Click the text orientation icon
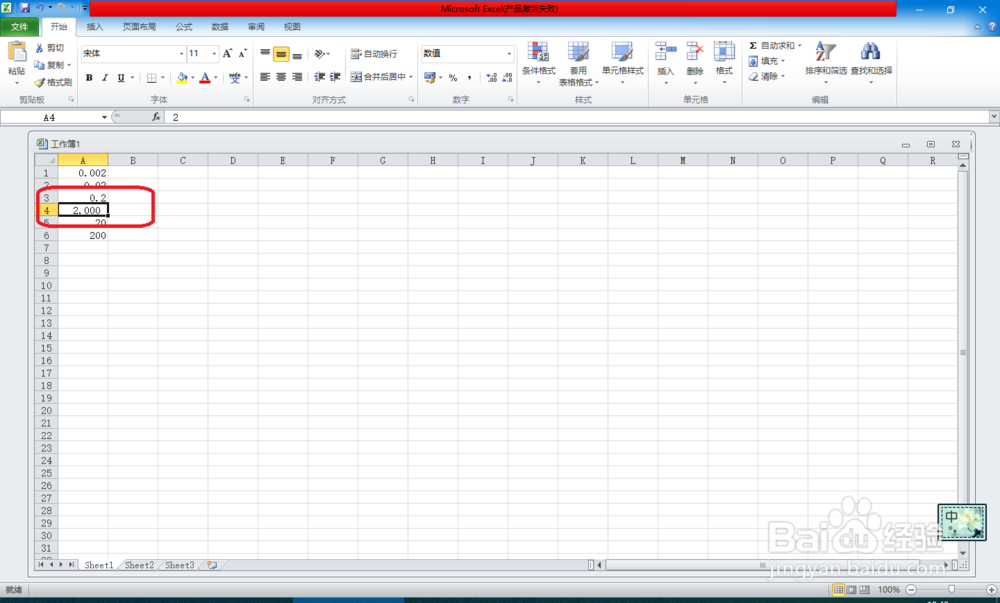This screenshot has height=603, width=1000. tap(320, 54)
